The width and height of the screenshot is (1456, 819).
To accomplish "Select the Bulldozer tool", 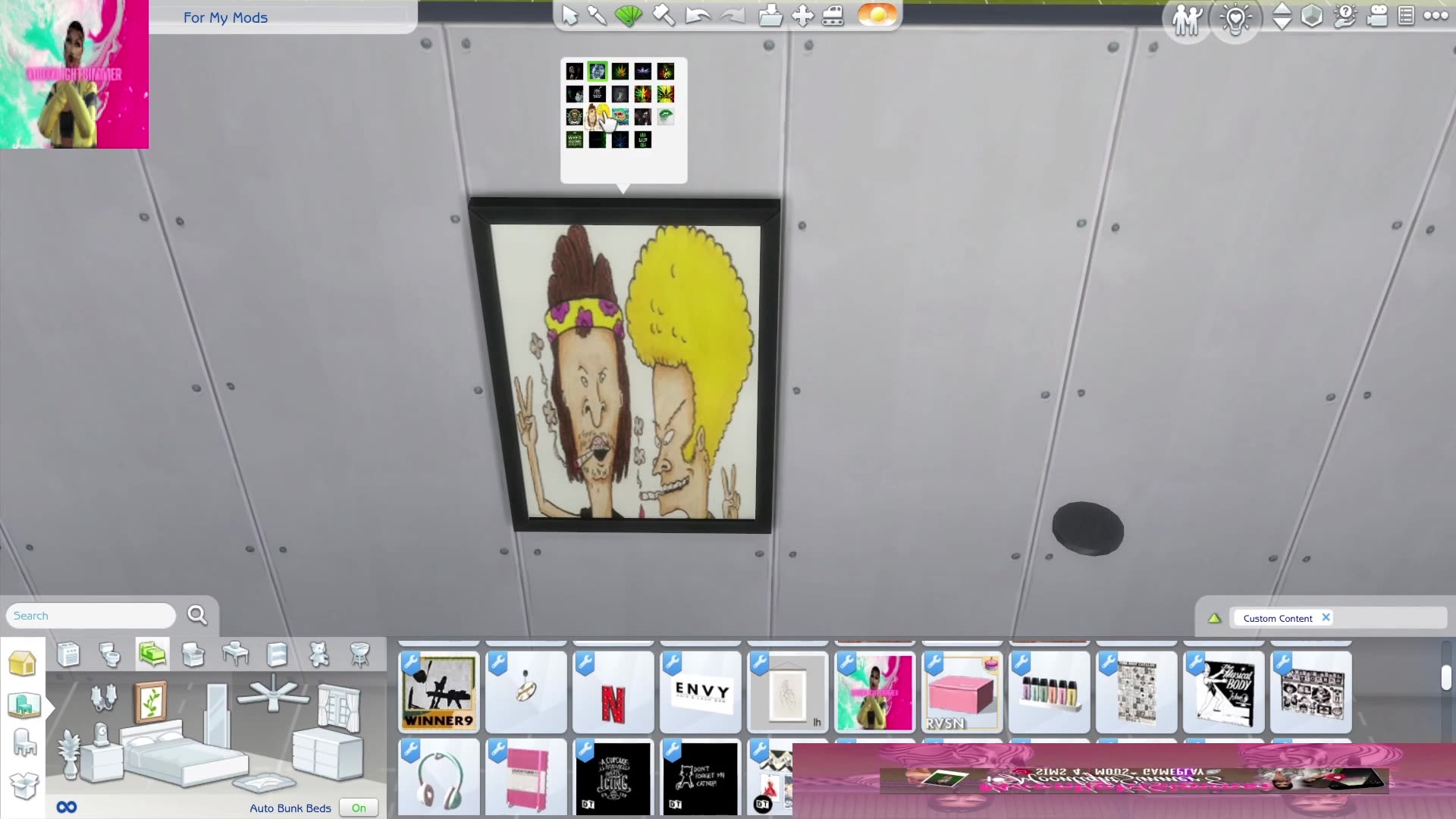I will pos(834,15).
